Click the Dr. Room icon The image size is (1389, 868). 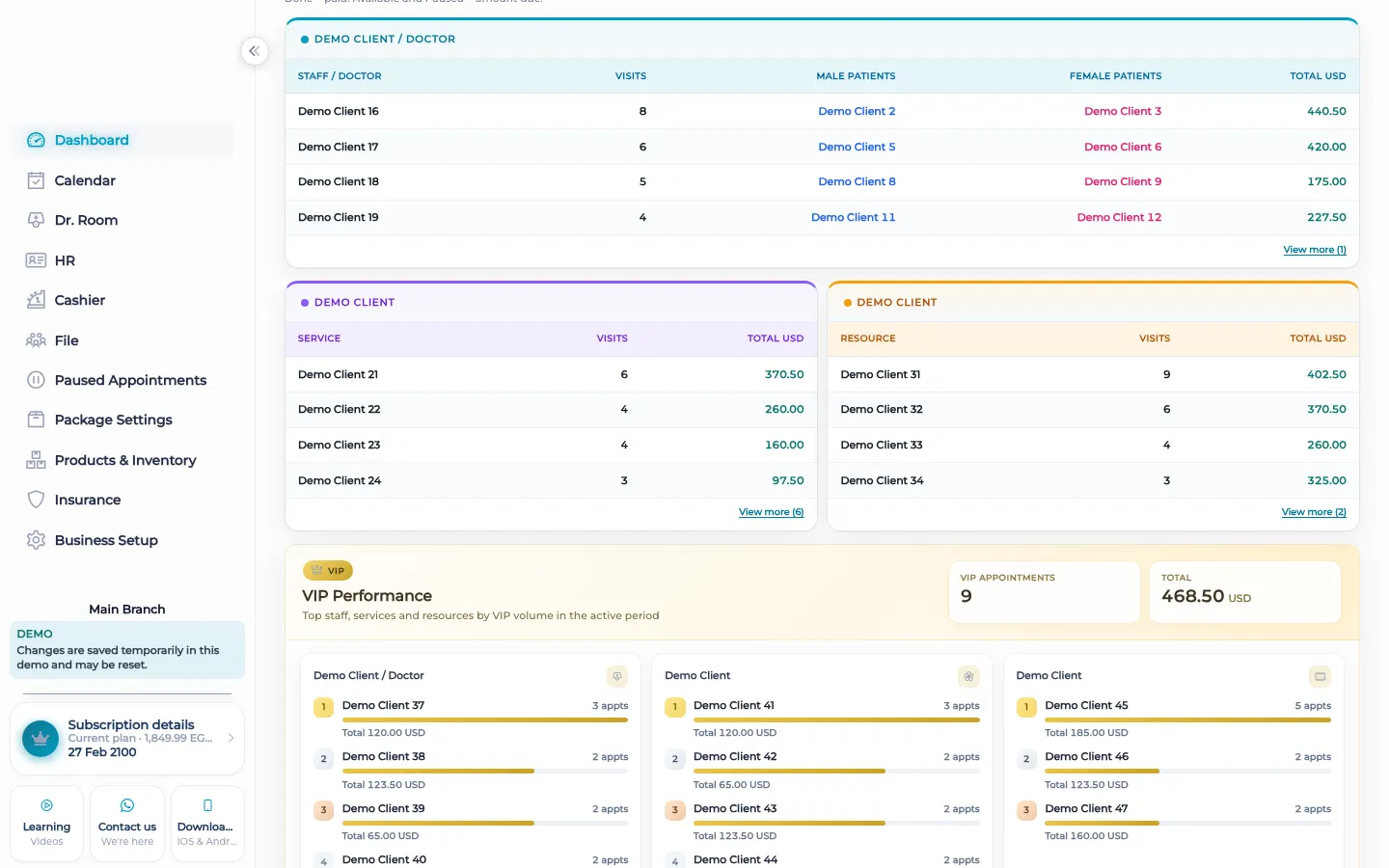36,220
